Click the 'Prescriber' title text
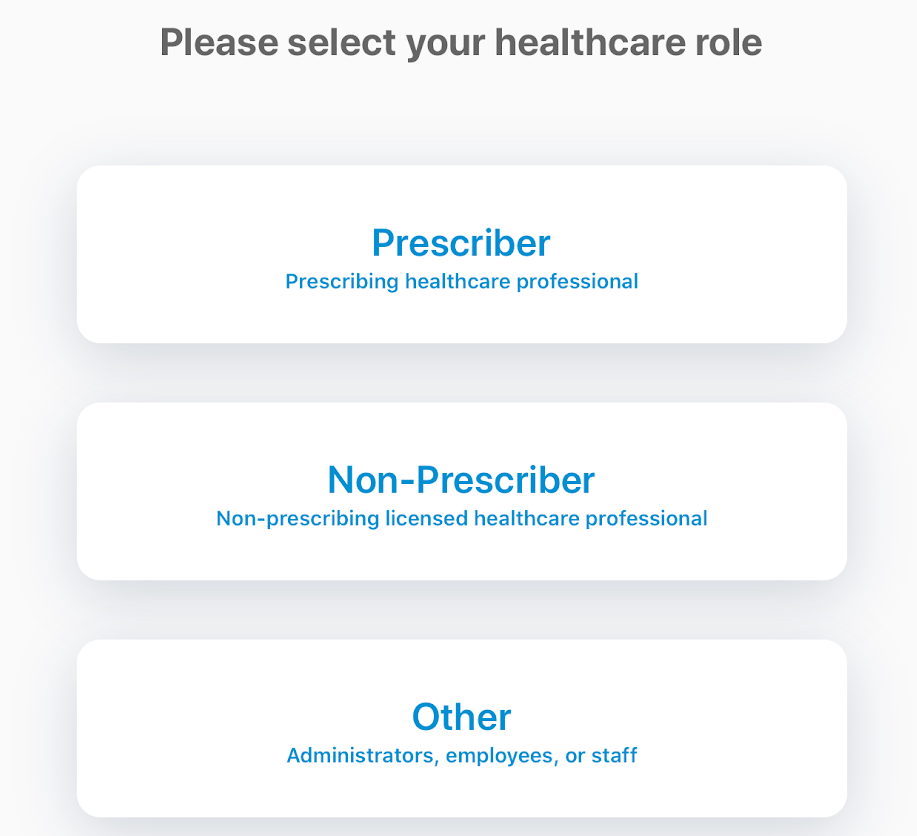This screenshot has height=836, width=917. click(x=461, y=243)
